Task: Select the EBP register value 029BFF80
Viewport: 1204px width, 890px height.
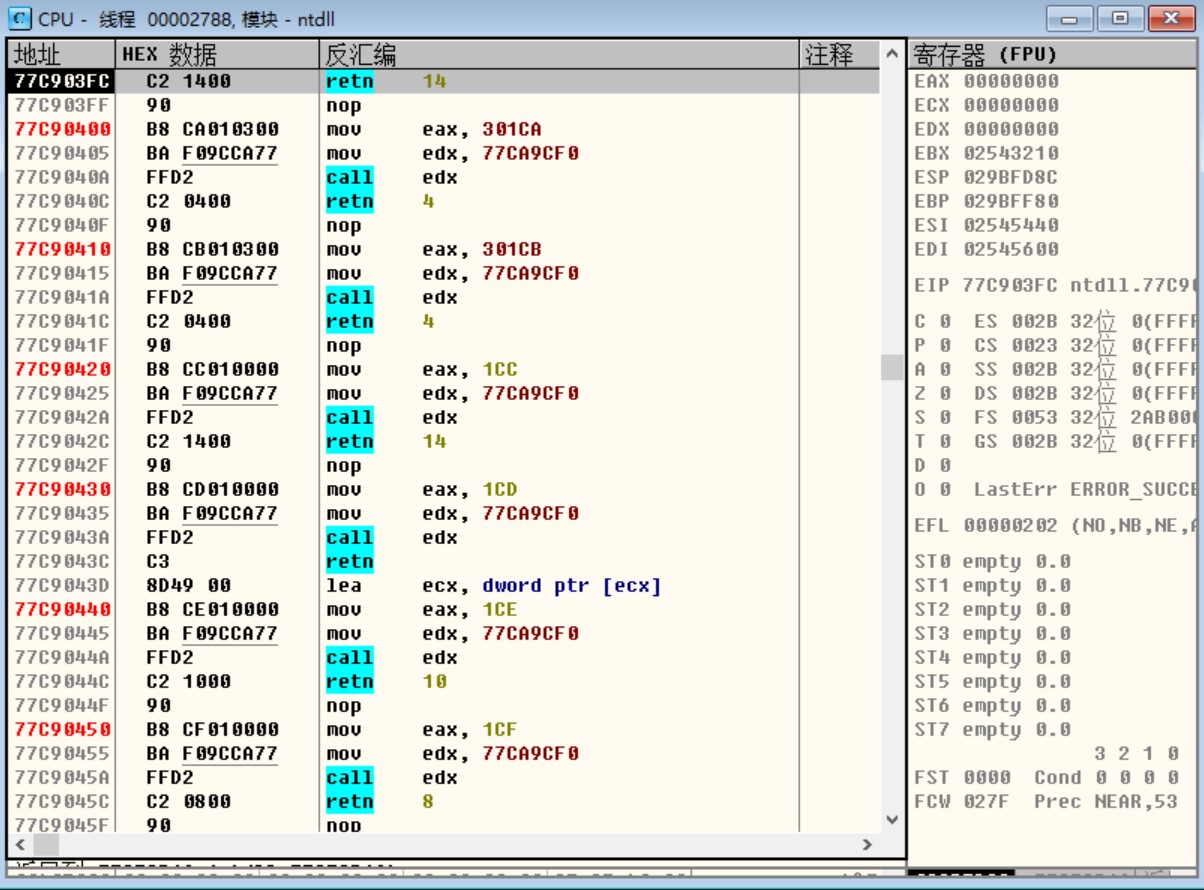Action: [x=1011, y=201]
